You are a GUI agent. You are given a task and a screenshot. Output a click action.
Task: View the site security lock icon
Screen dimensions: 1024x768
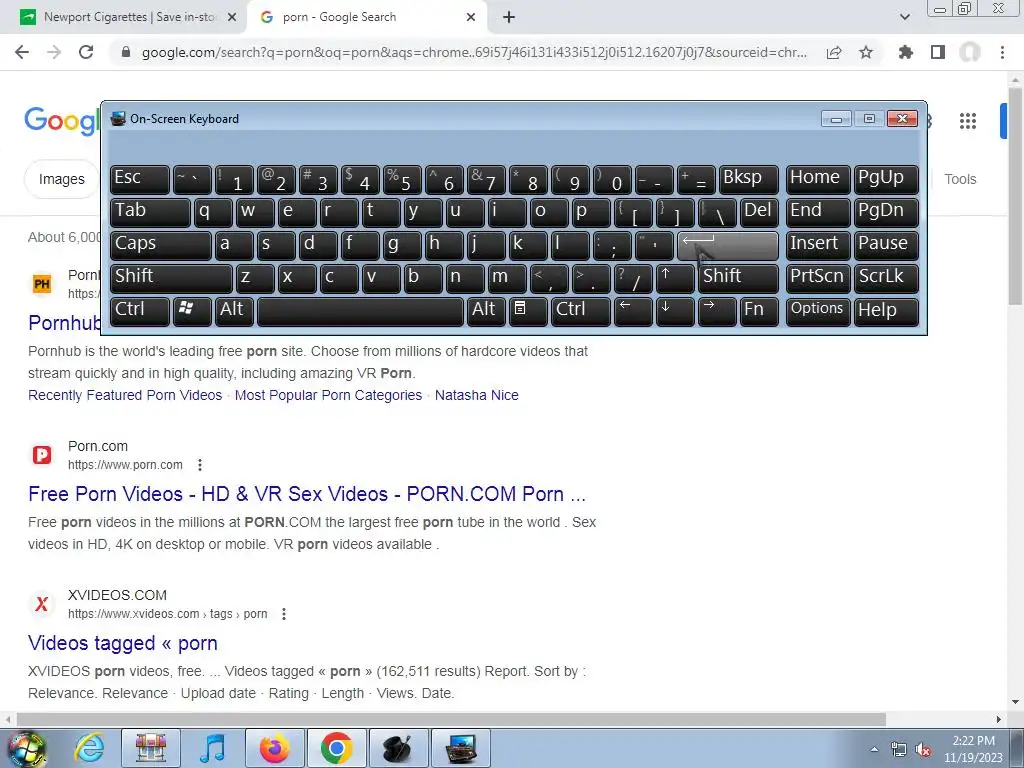[126, 52]
